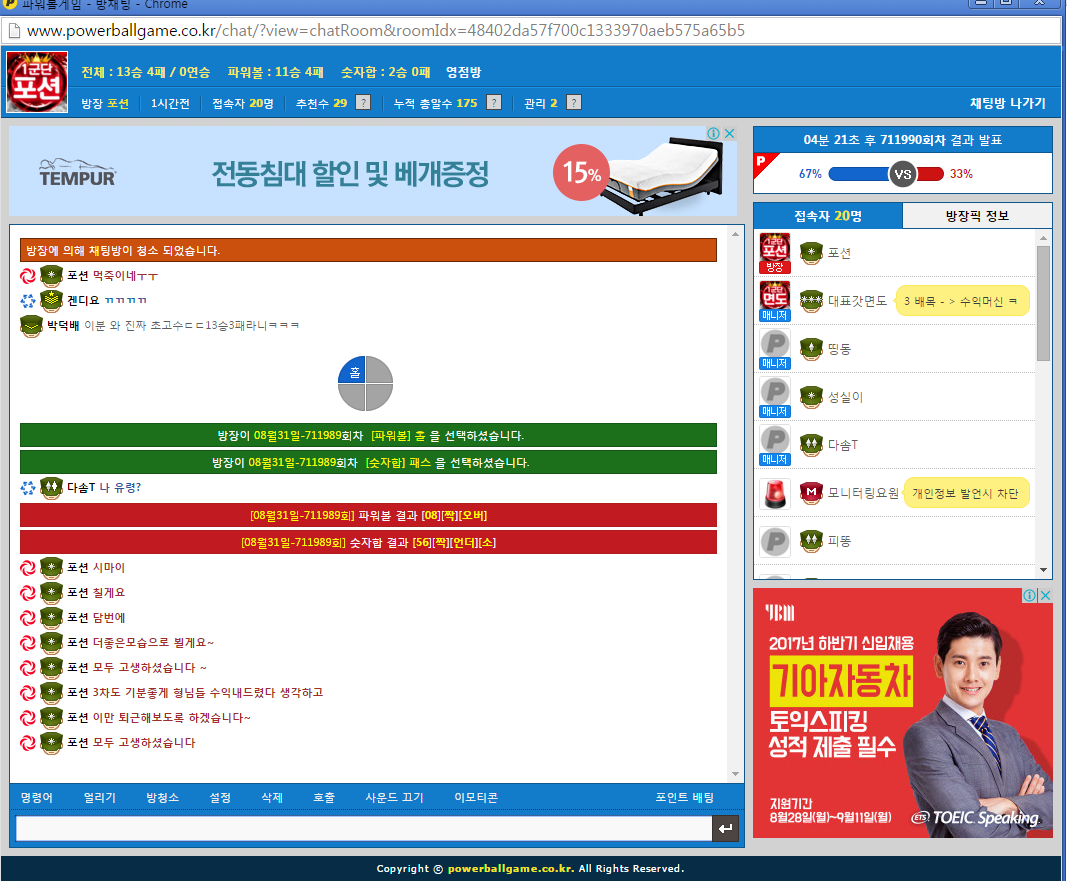Viewport: 1067px width, 881px height.
Task: Open the powerballgame.co.kr footer link
Action: 510,868
